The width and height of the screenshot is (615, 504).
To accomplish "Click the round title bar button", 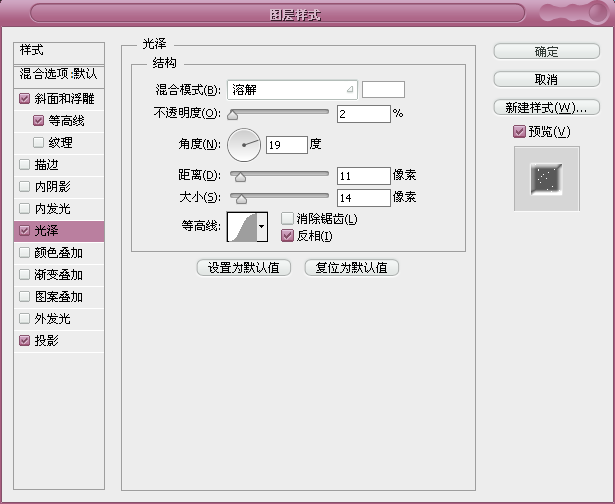I will [597, 12].
